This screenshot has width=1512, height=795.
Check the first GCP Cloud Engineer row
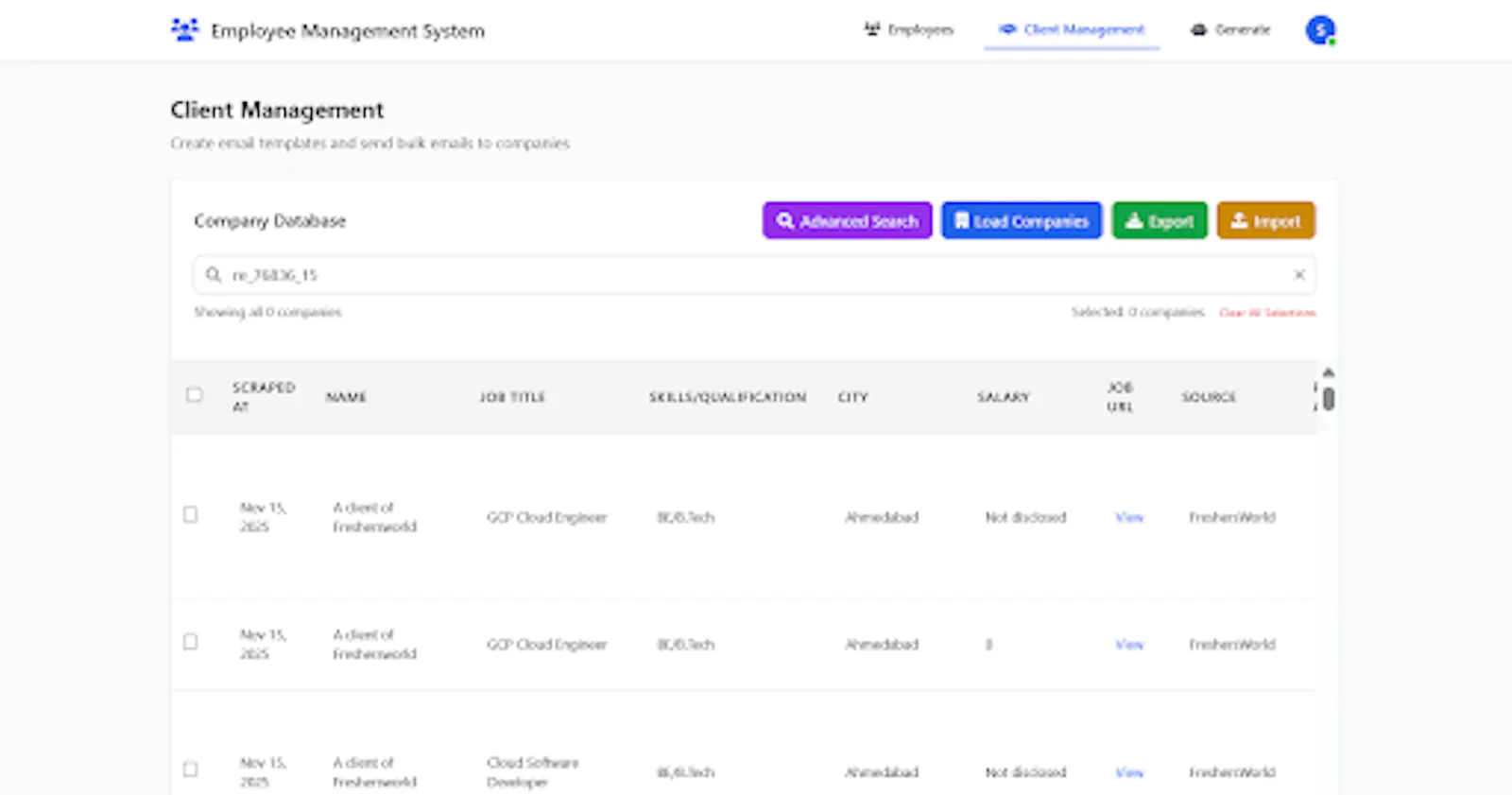191,515
